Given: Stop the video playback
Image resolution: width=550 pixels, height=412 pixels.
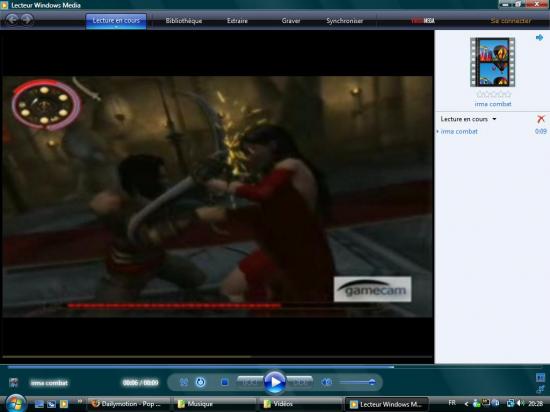Looking at the screenshot, I should click(224, 382).
